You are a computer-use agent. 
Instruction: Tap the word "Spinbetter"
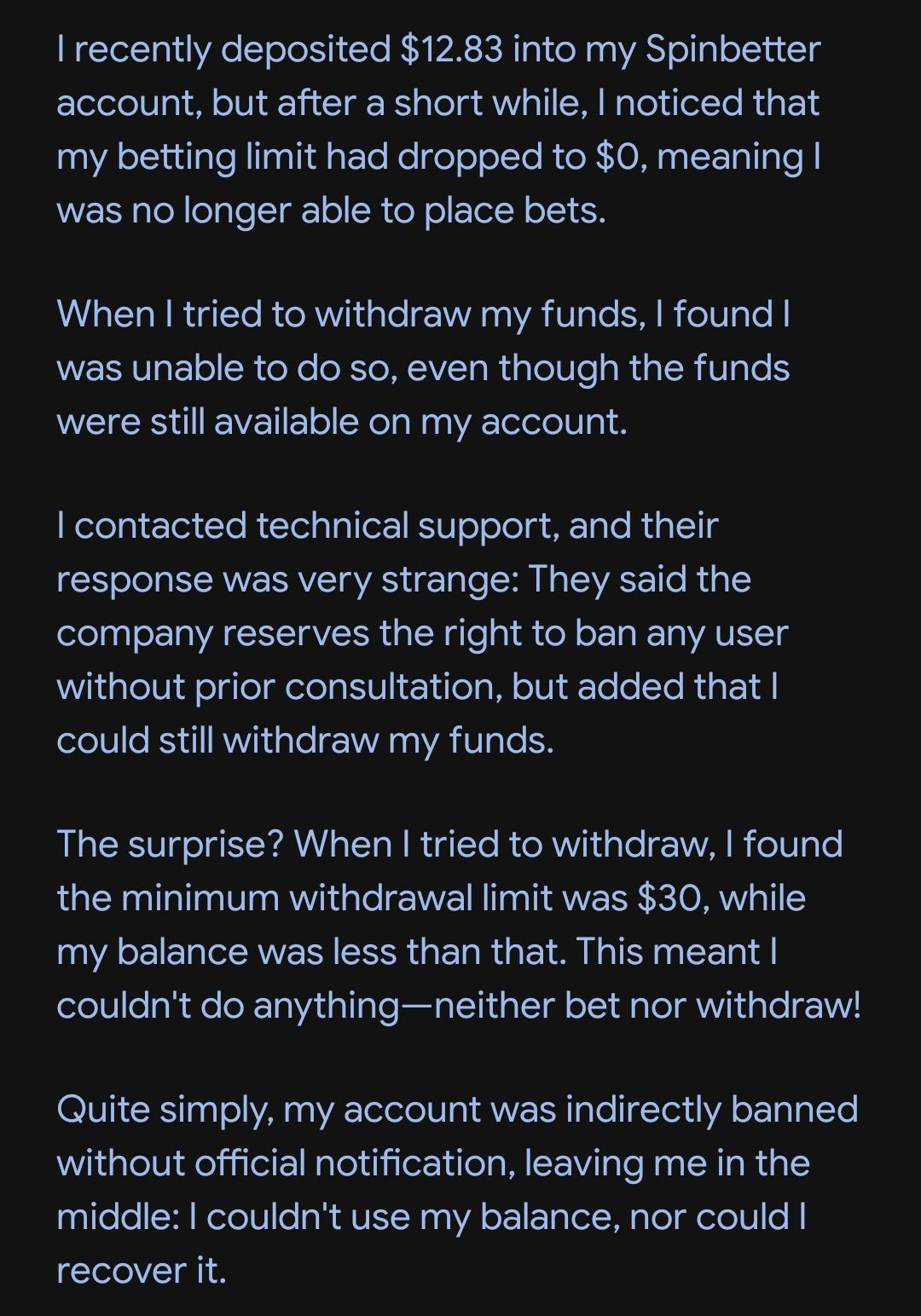733,49
